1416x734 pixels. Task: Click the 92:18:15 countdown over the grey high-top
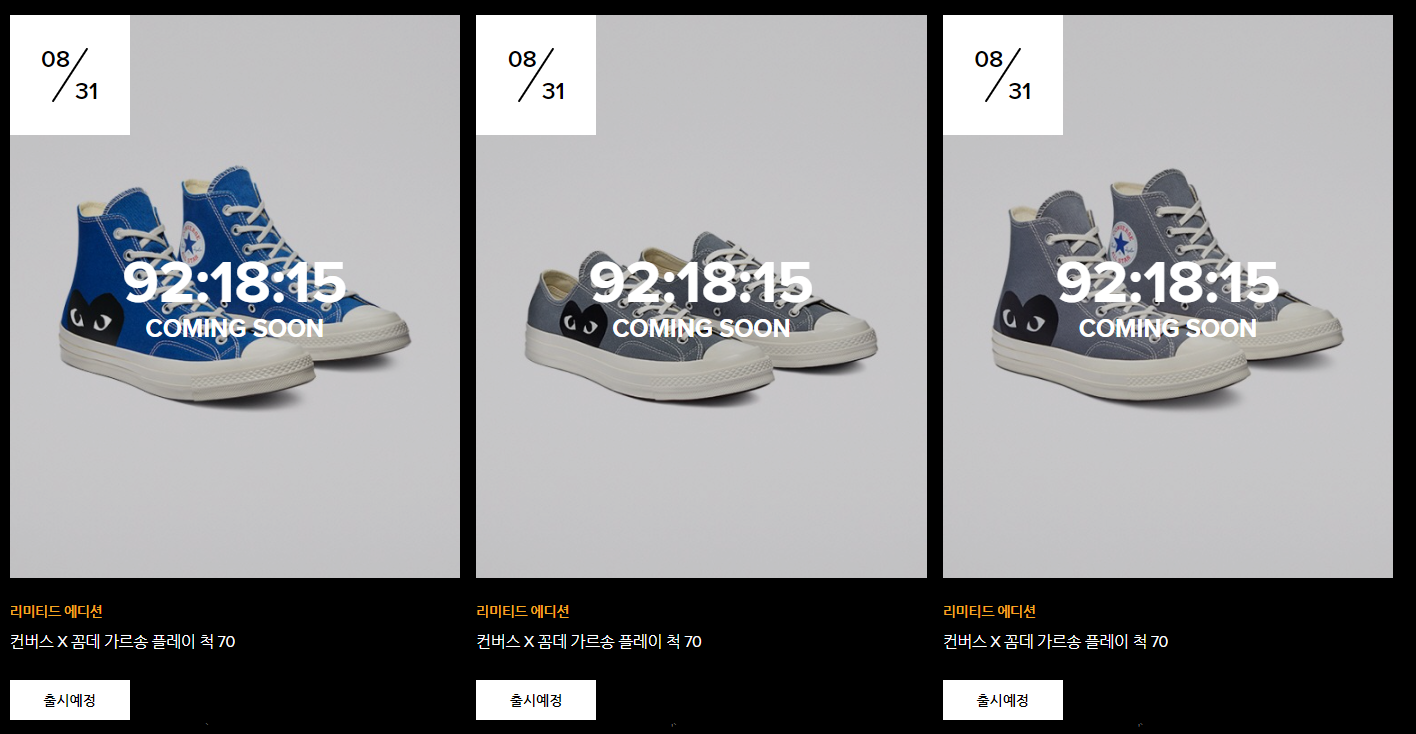pyautogui.click(x=1168, y=283)
